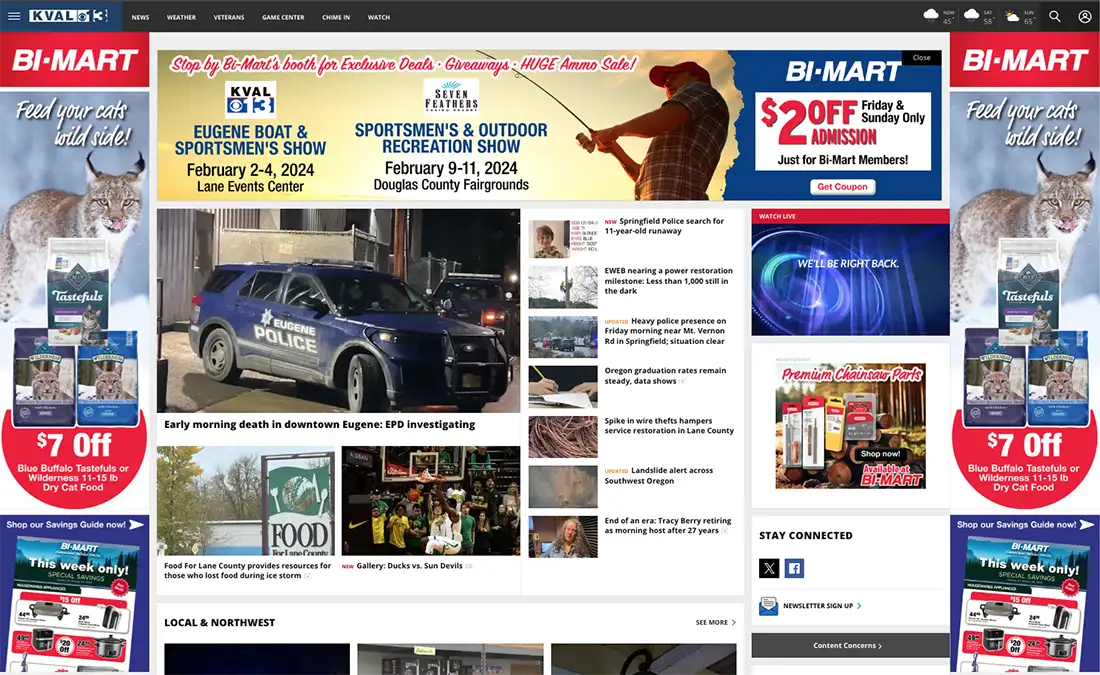Click the Sunday partly sunny forecast icon
1100x675 pixels.
click(1012, 15)
